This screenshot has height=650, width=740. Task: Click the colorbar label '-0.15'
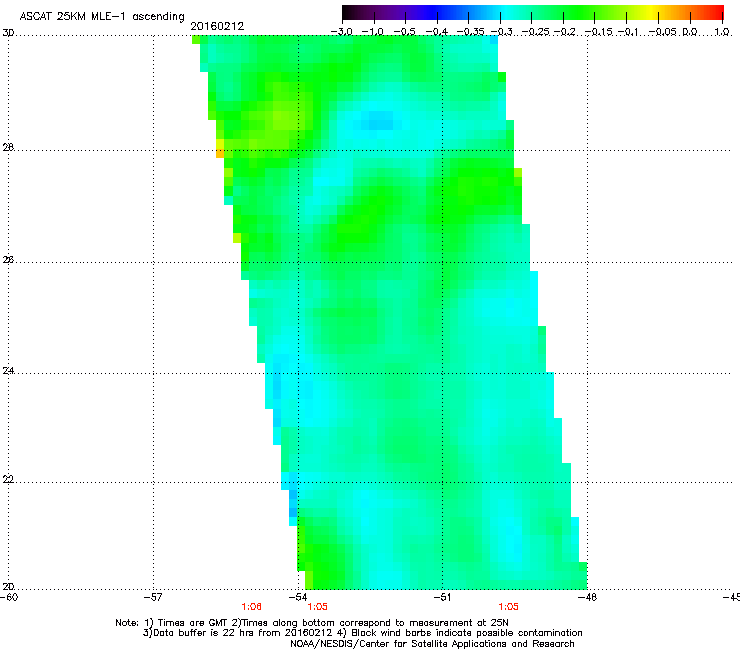pyautogui.click(x=599, y=32)
